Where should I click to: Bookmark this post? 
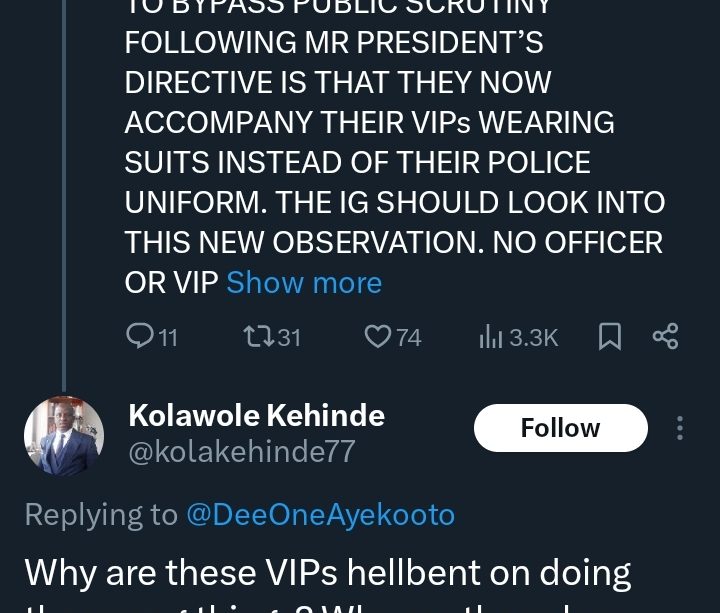click(609, 337)
